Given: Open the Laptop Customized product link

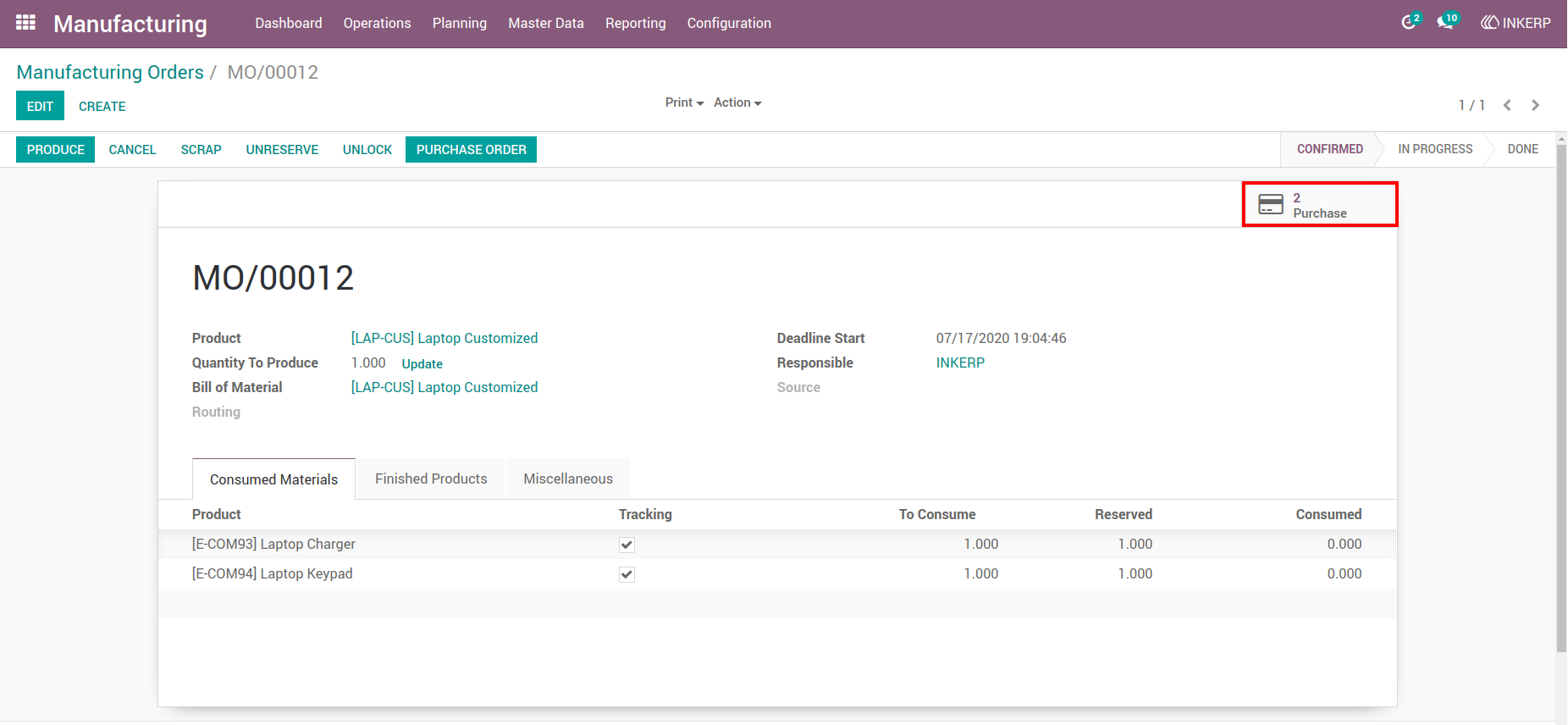Looking at the screenshot, I should [444, 338].
